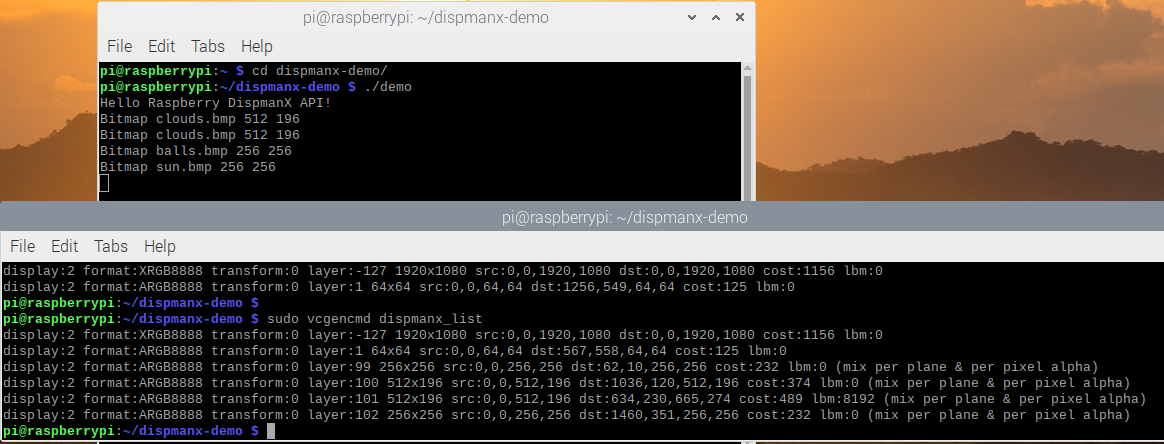Click the upper terminal title bar text
This screenshot has width=1164, height=444.
[x=426, y=17]
